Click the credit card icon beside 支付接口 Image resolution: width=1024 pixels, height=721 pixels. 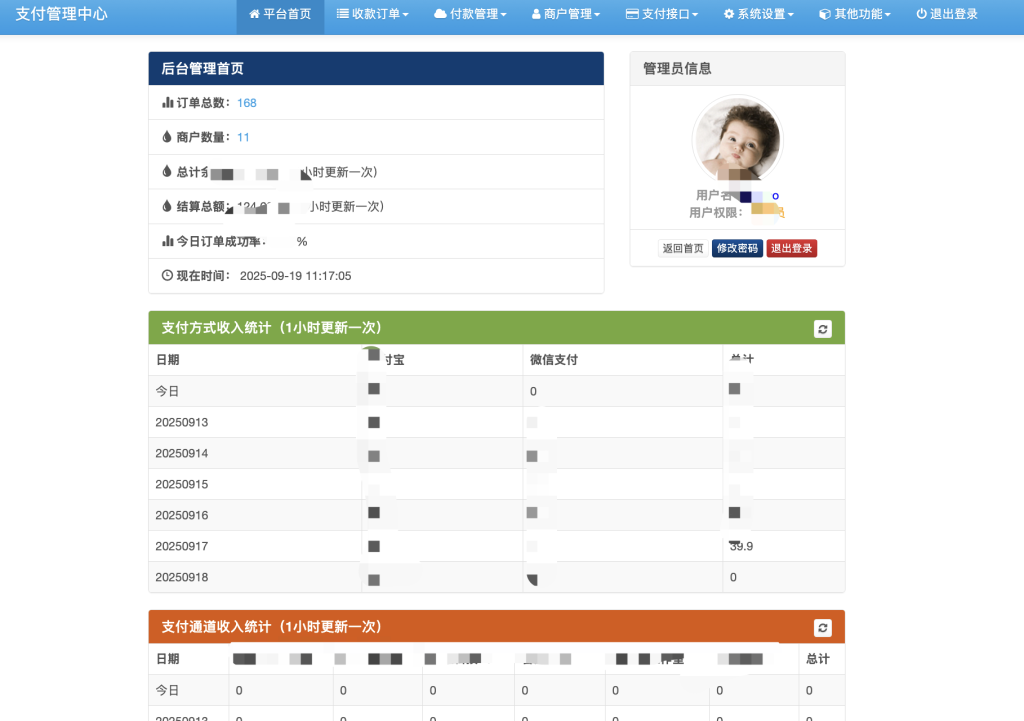pos(632,15)
